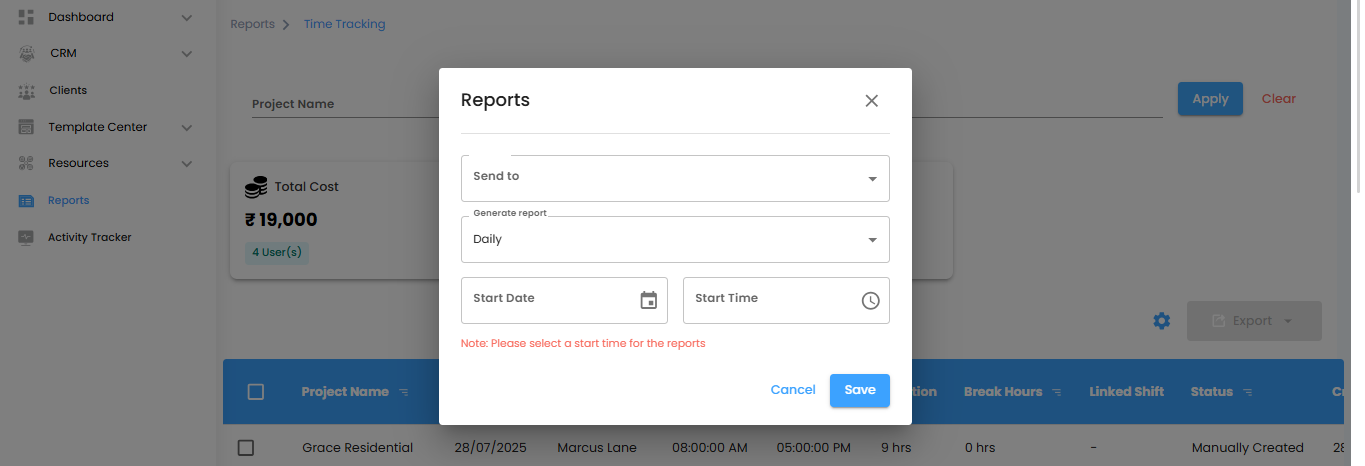Click Break Hours column filter icon
1365x466 pixels.
(x=1056, y=392)
